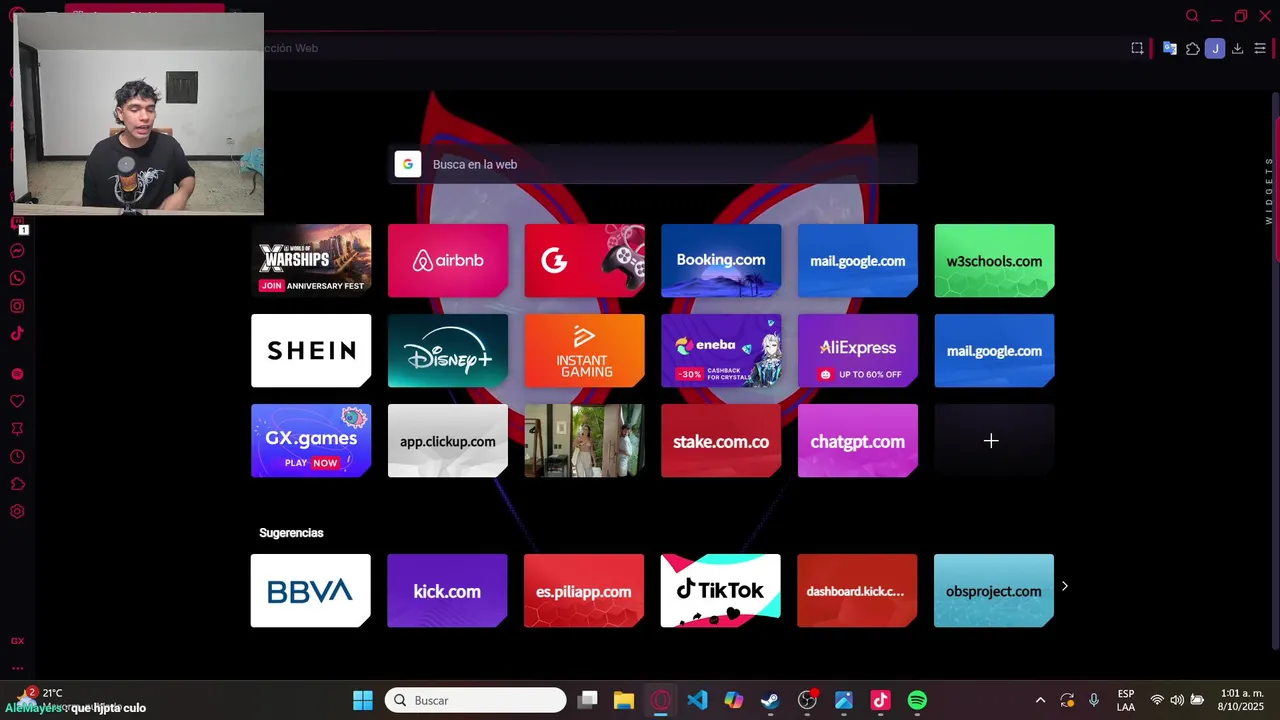Image resolution: width=1280 pixels, height=720 pixels.
Task: Open Steam from the taskbar
Action: (x=770, y=700)
